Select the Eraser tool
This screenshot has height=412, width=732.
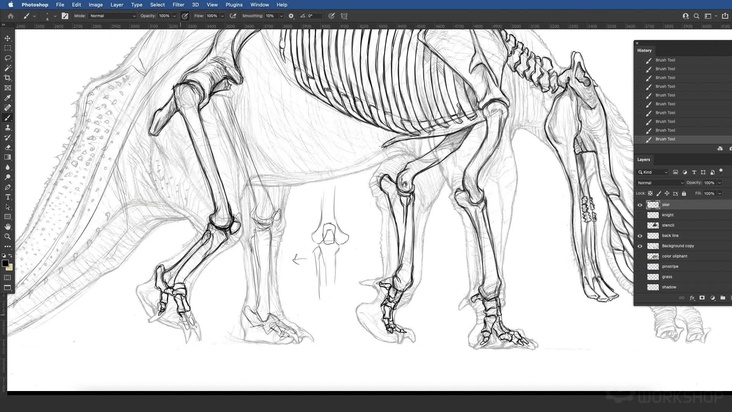[7, 147]
